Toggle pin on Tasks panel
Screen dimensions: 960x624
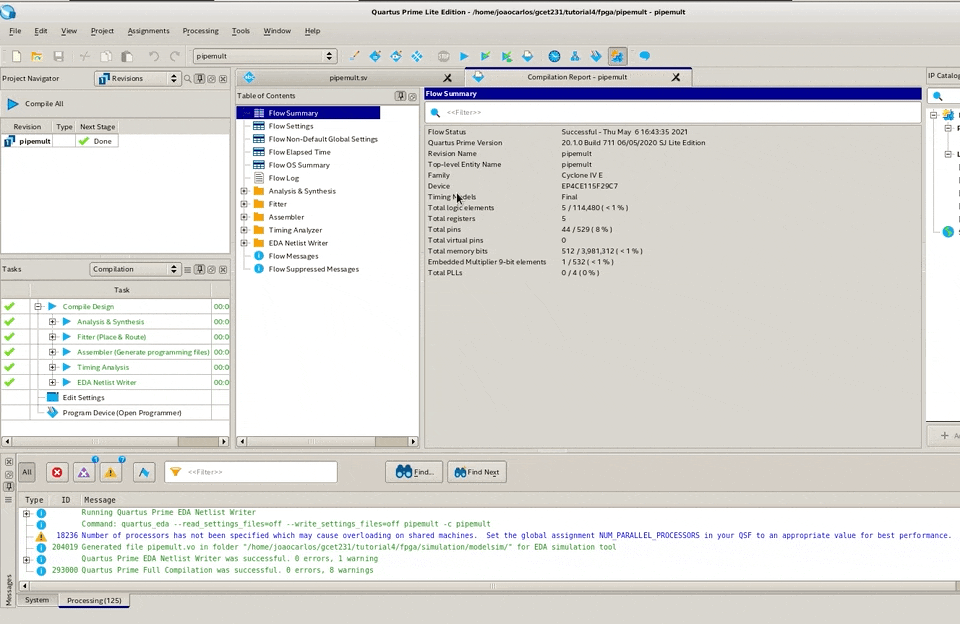200,269
